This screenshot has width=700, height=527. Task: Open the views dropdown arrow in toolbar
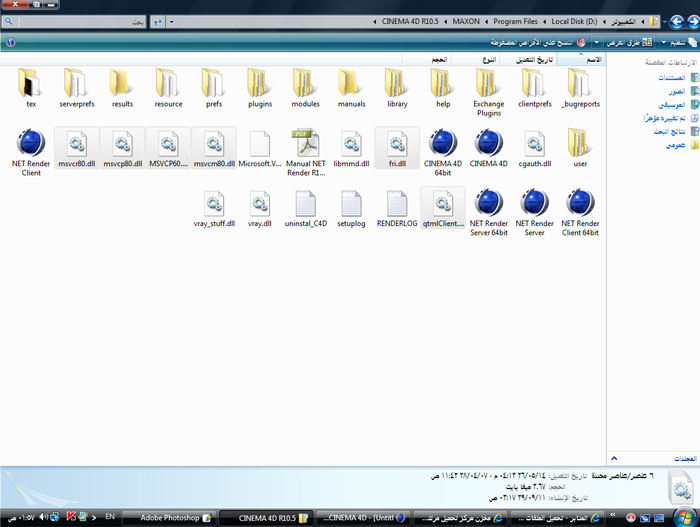click(x=596, y=42)
